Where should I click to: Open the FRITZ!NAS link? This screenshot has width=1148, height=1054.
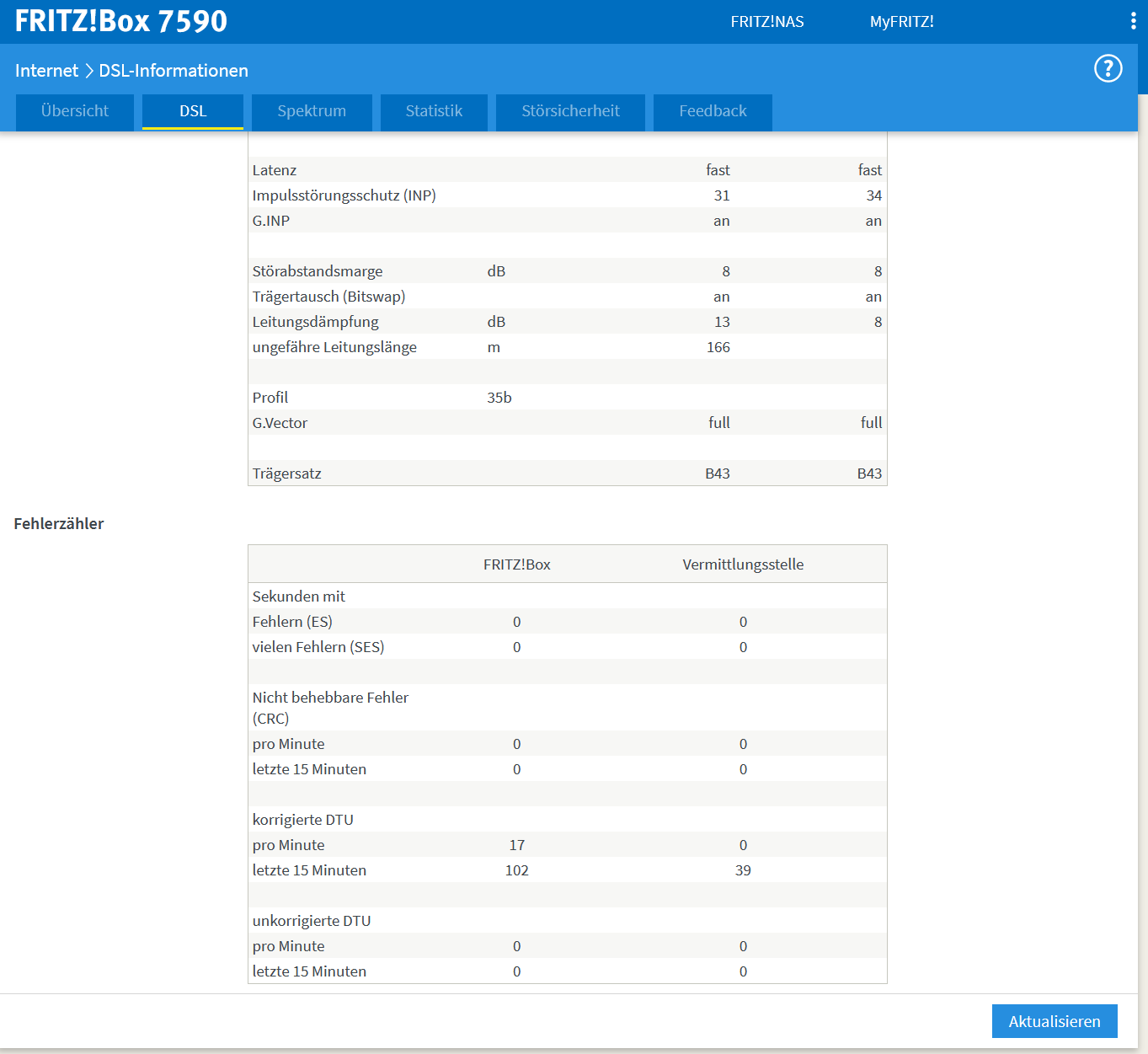point(767,22)
